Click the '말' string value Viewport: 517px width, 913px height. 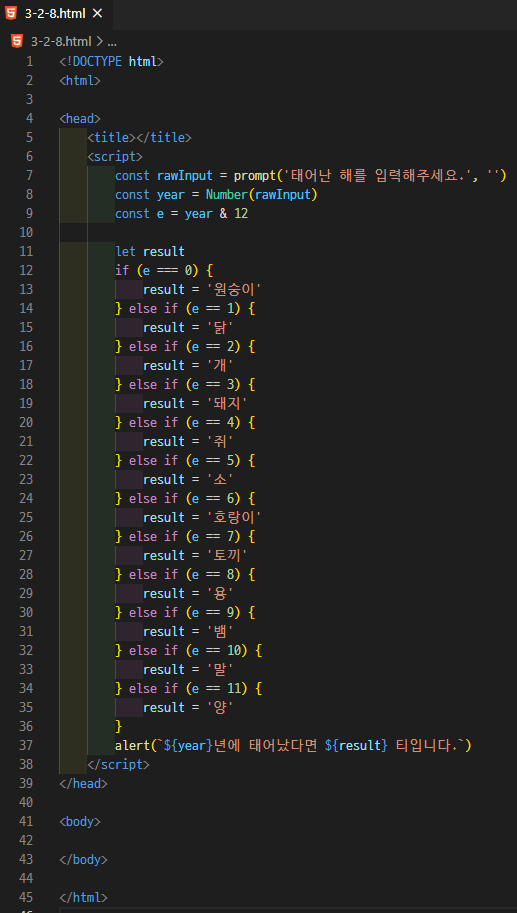coord(219,669)
